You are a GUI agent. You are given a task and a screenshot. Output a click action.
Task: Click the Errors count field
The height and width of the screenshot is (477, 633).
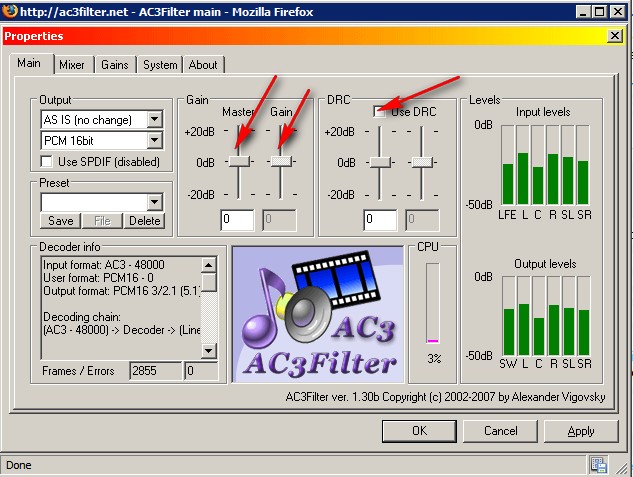pyautogui.click(x=201, y=370)
